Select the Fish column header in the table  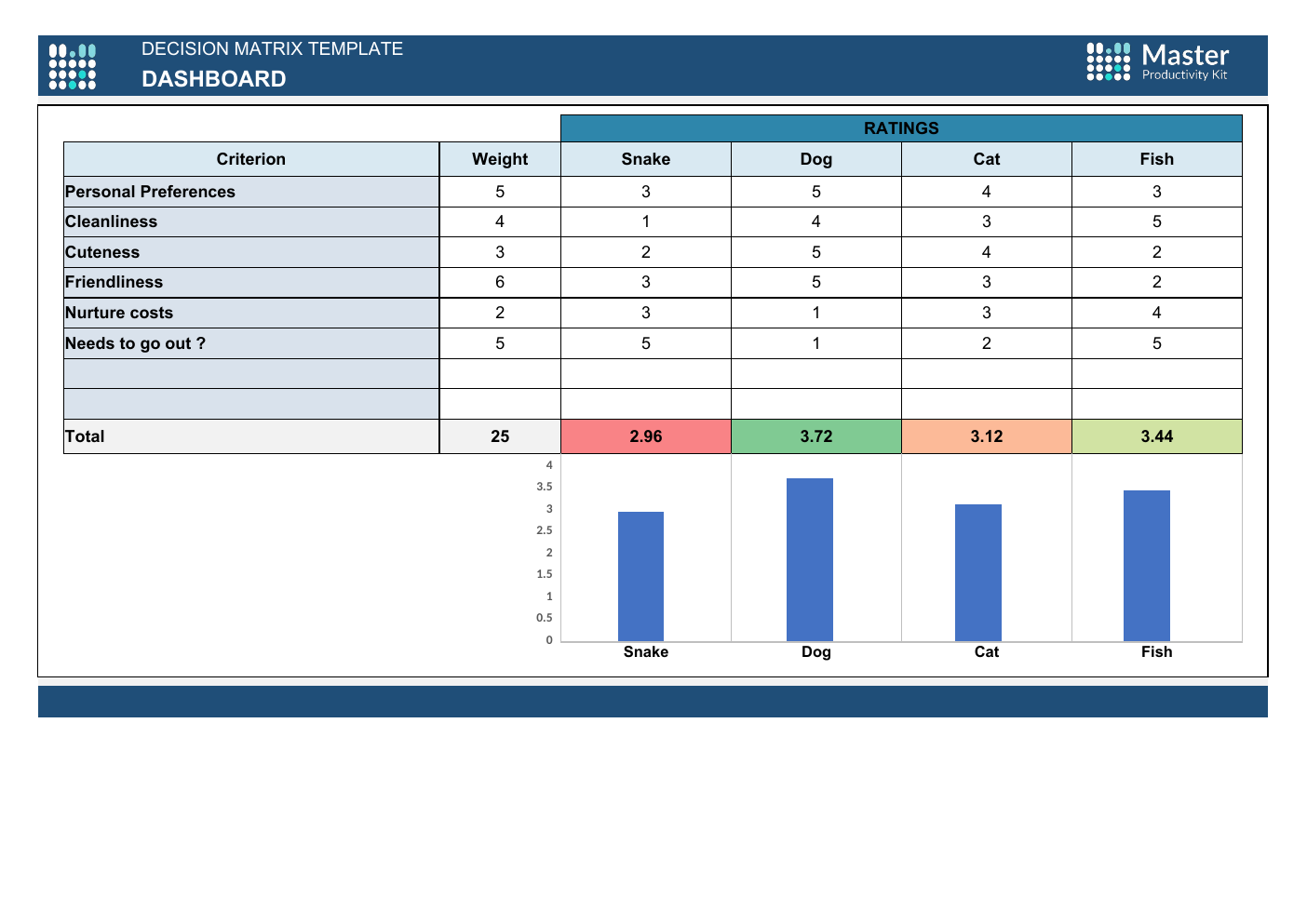pyautogui.click(x=1157, y=159)
